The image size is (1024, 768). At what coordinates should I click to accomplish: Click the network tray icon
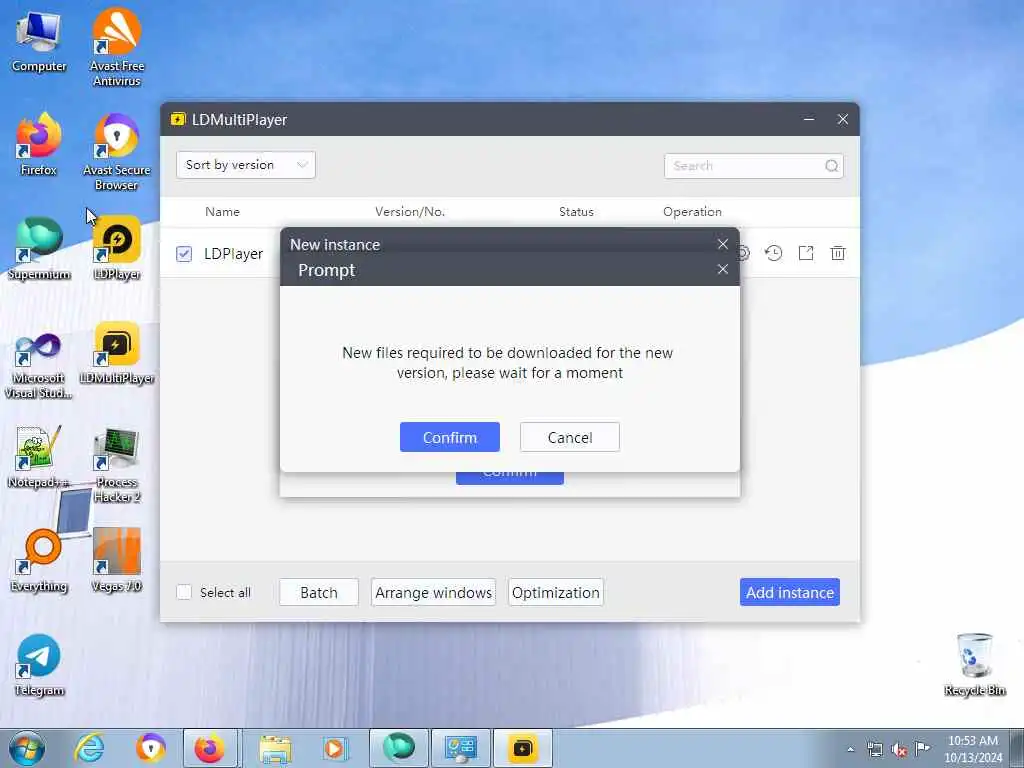[x=874, y=749]
